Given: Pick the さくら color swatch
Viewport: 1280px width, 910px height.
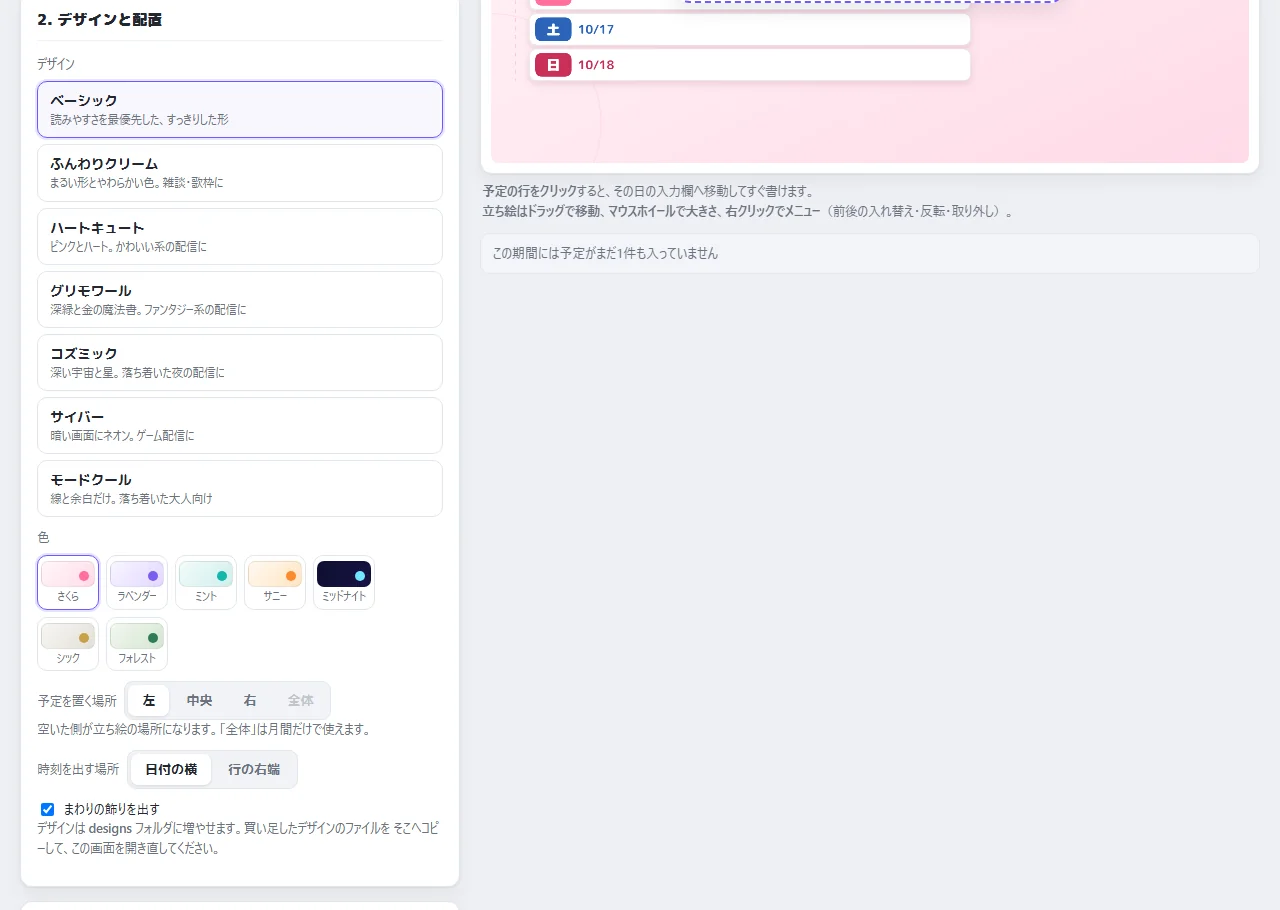Looking at the screenshot, I should click(x=68, y=582).
